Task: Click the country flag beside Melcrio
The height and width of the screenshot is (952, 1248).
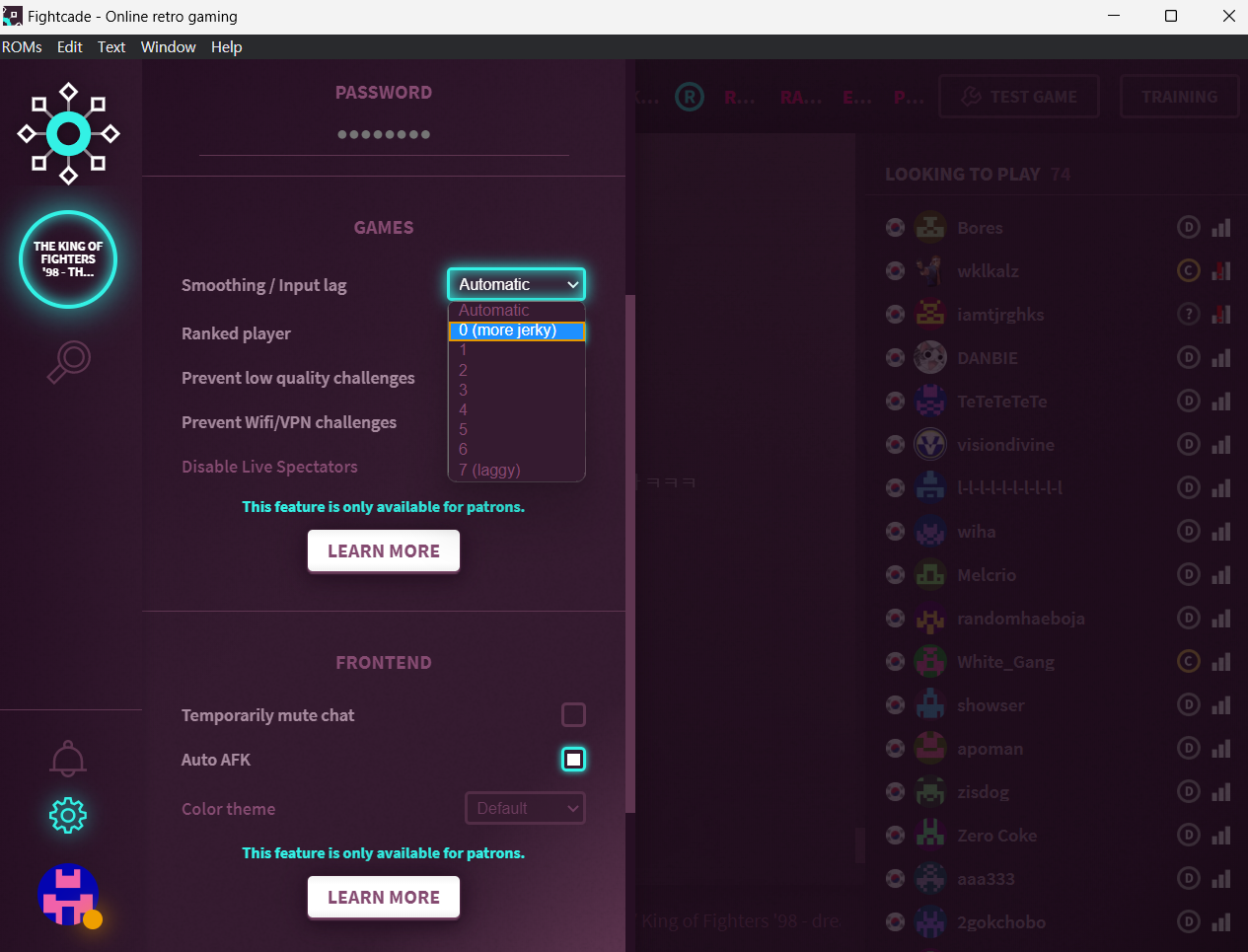Action: point(895,574)
